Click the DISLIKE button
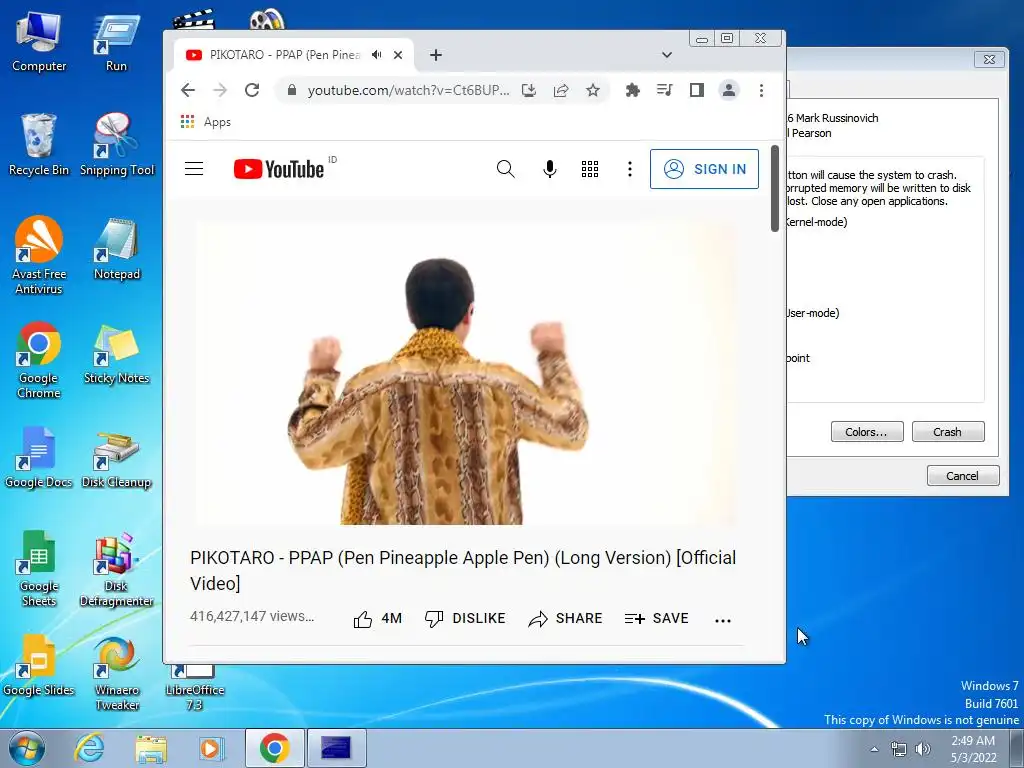Image resolution: width=1024 pixels, height=768 pixels. 465,618
